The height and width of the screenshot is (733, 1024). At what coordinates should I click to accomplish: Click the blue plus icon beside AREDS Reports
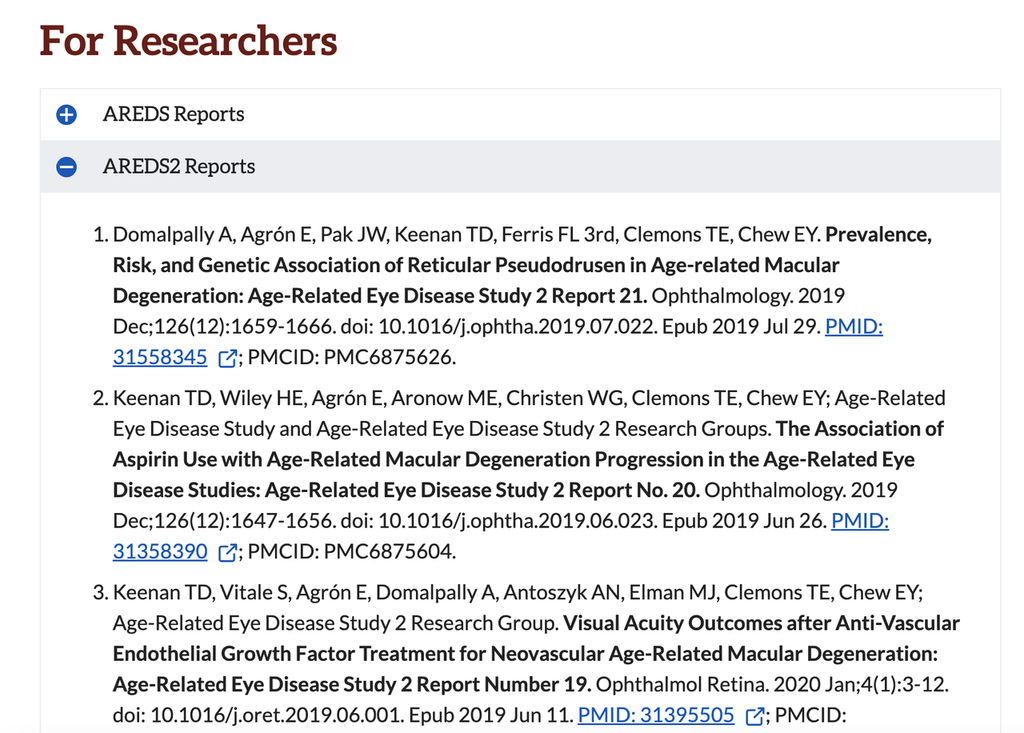[66, 115]
